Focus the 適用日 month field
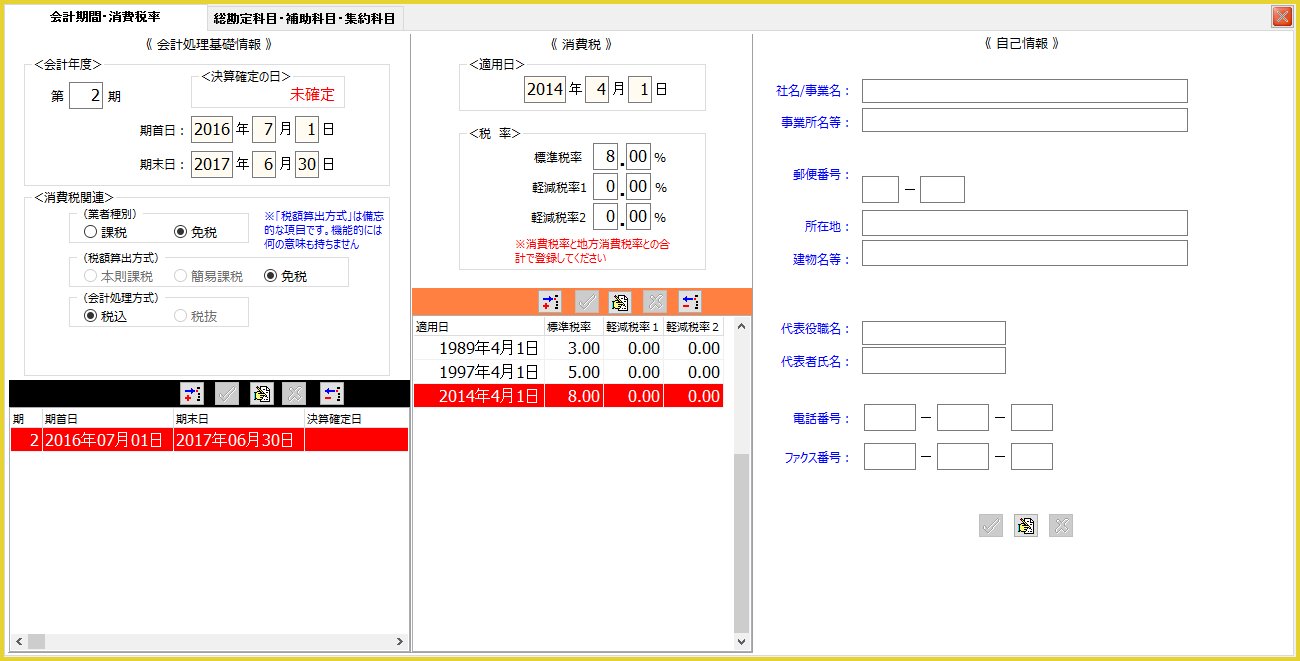Screen dimensions: 1300x661 [597, 89]
